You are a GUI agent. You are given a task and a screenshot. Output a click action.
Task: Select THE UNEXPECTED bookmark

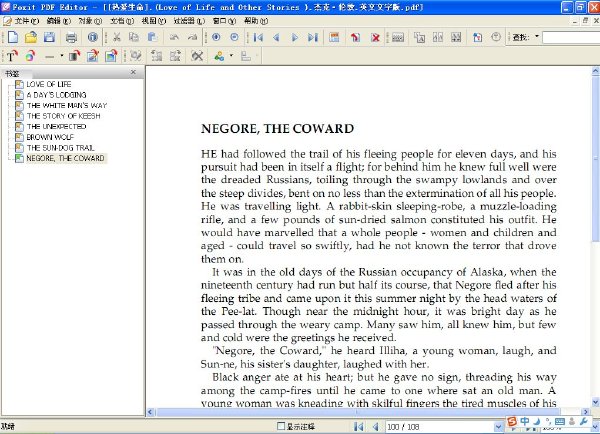coord(56,126)
